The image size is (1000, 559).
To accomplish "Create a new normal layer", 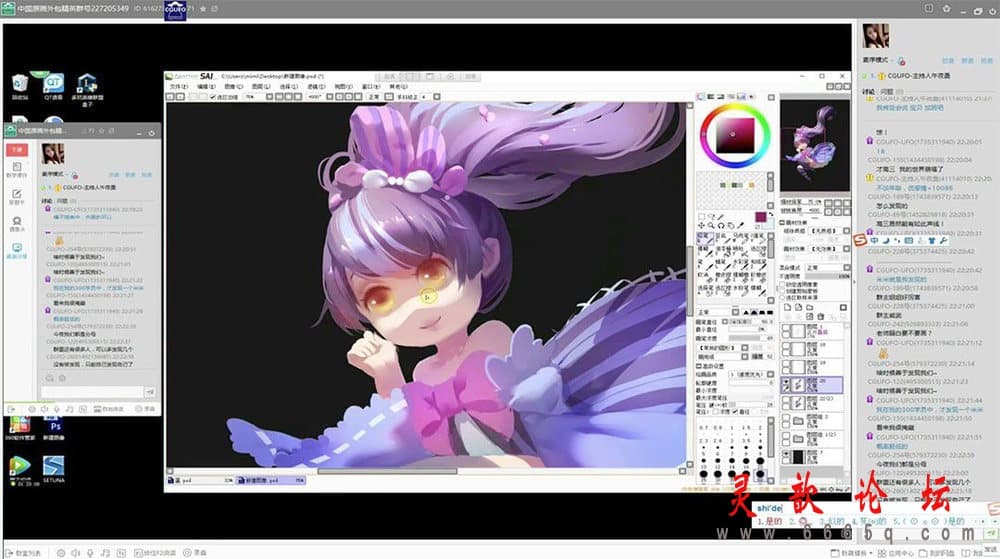I will [787, 307].
